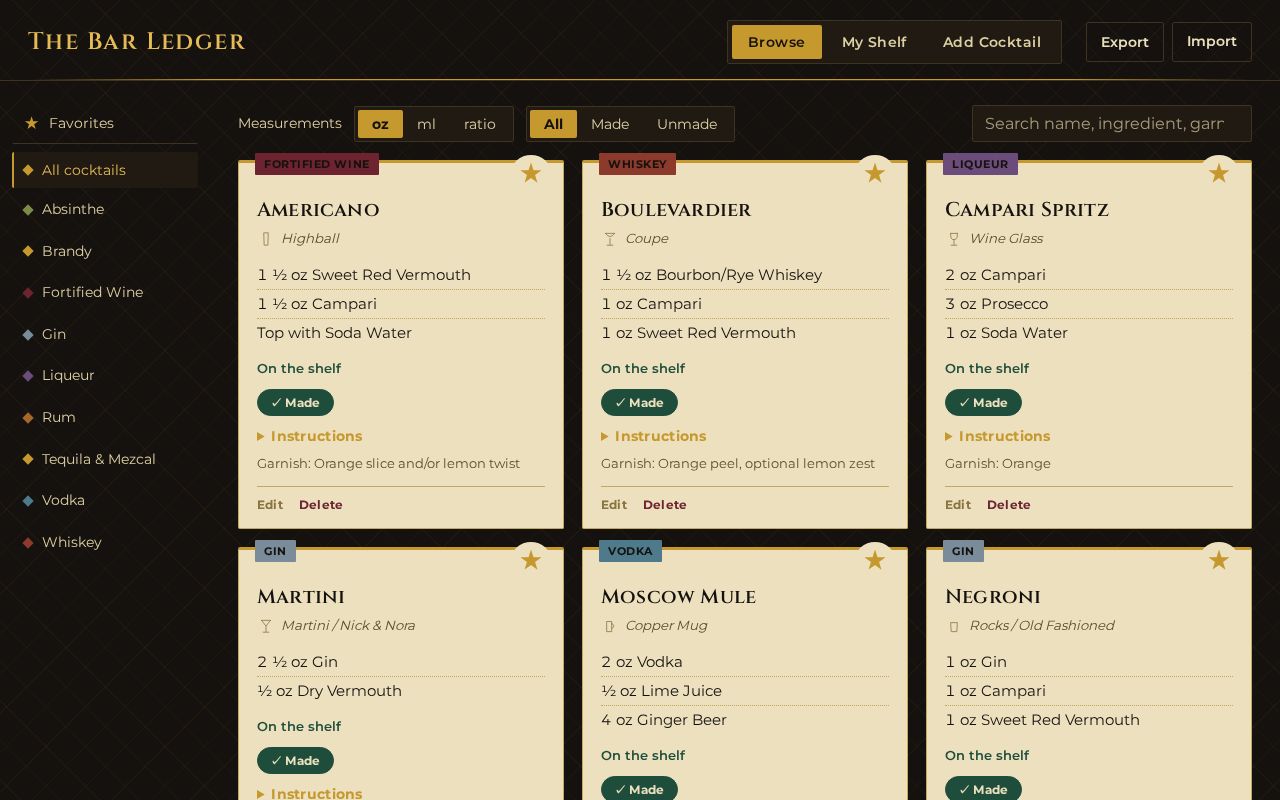Open the Browse tab

(777, 42)
